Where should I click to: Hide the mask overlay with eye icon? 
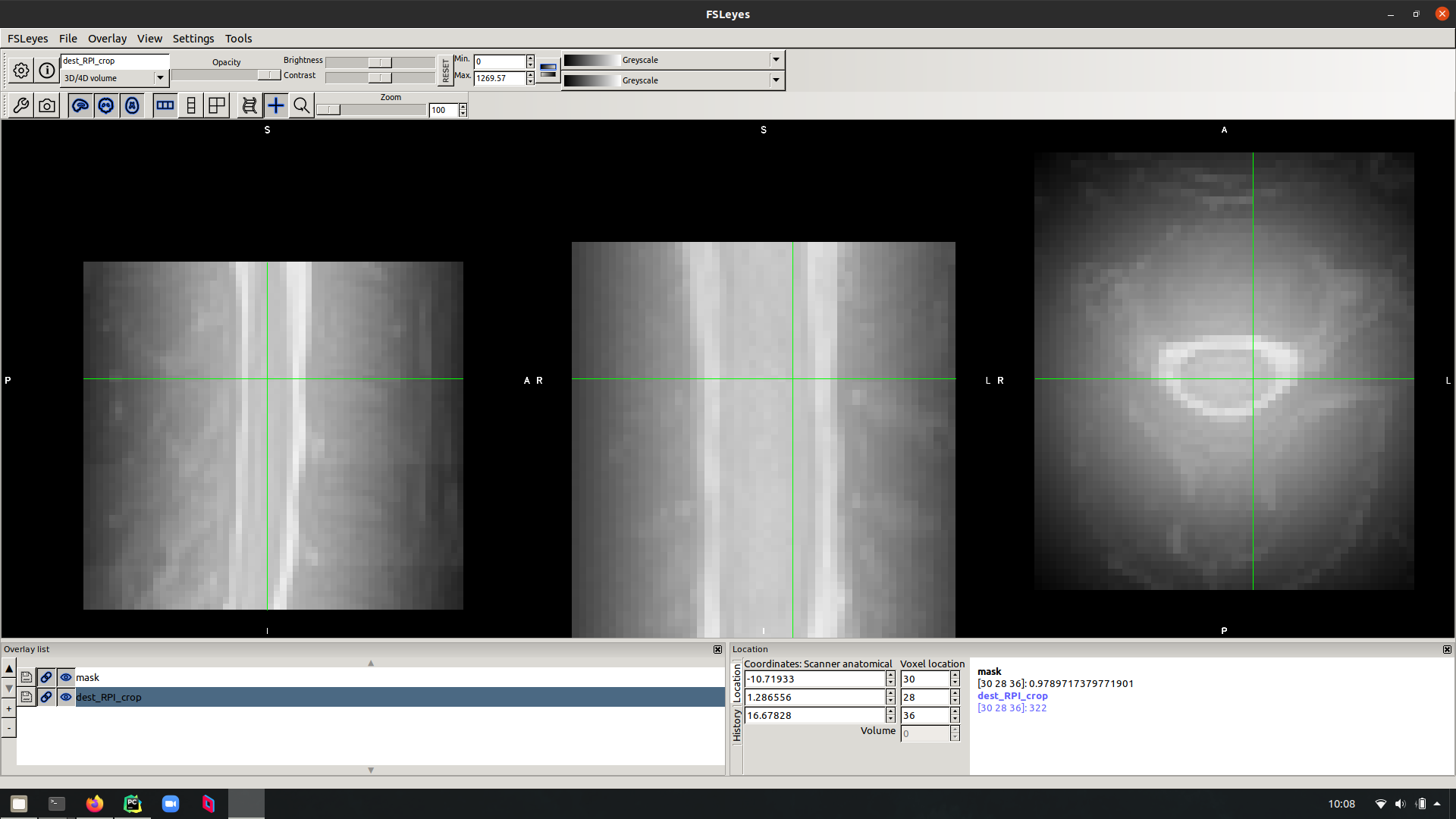(66, 677)
